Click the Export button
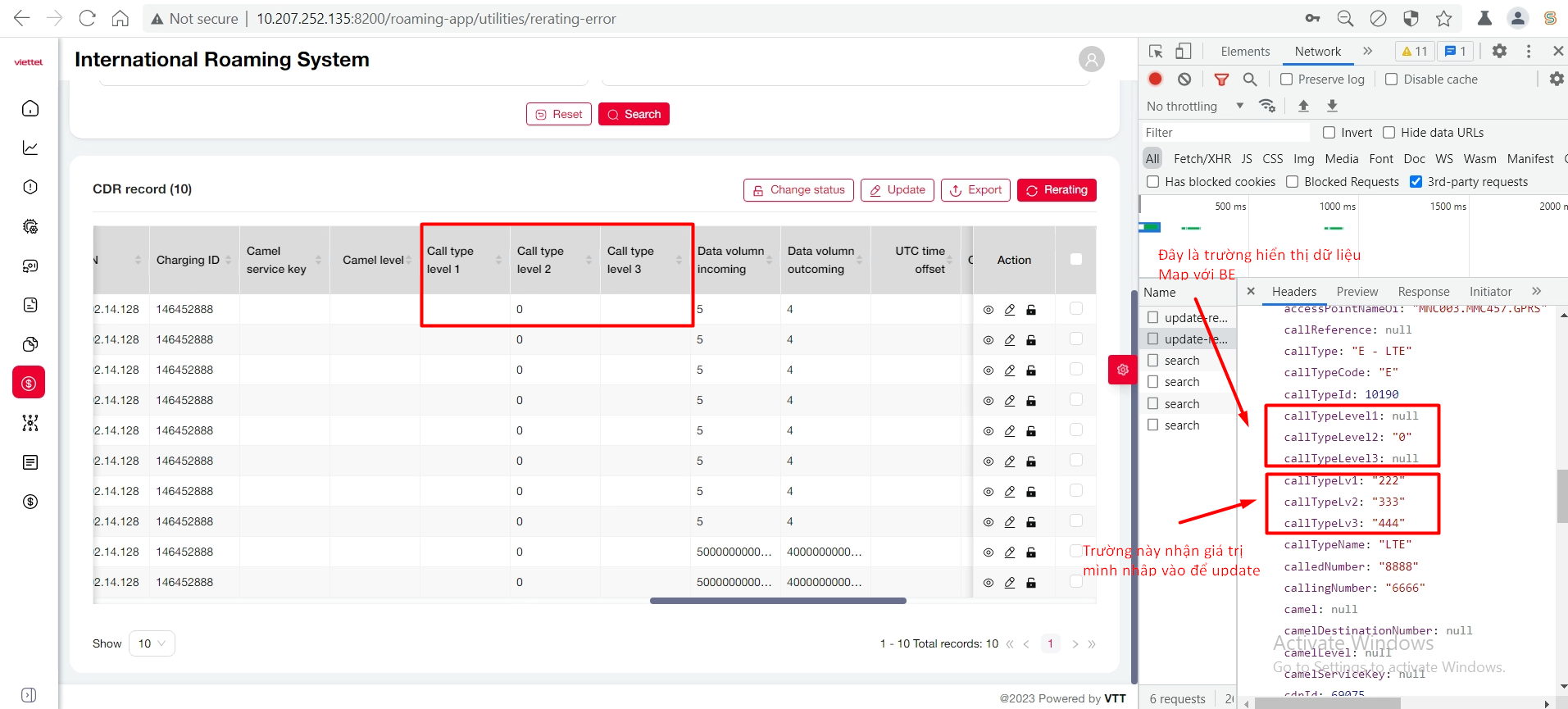The image size is (1568, 709). 975,190
